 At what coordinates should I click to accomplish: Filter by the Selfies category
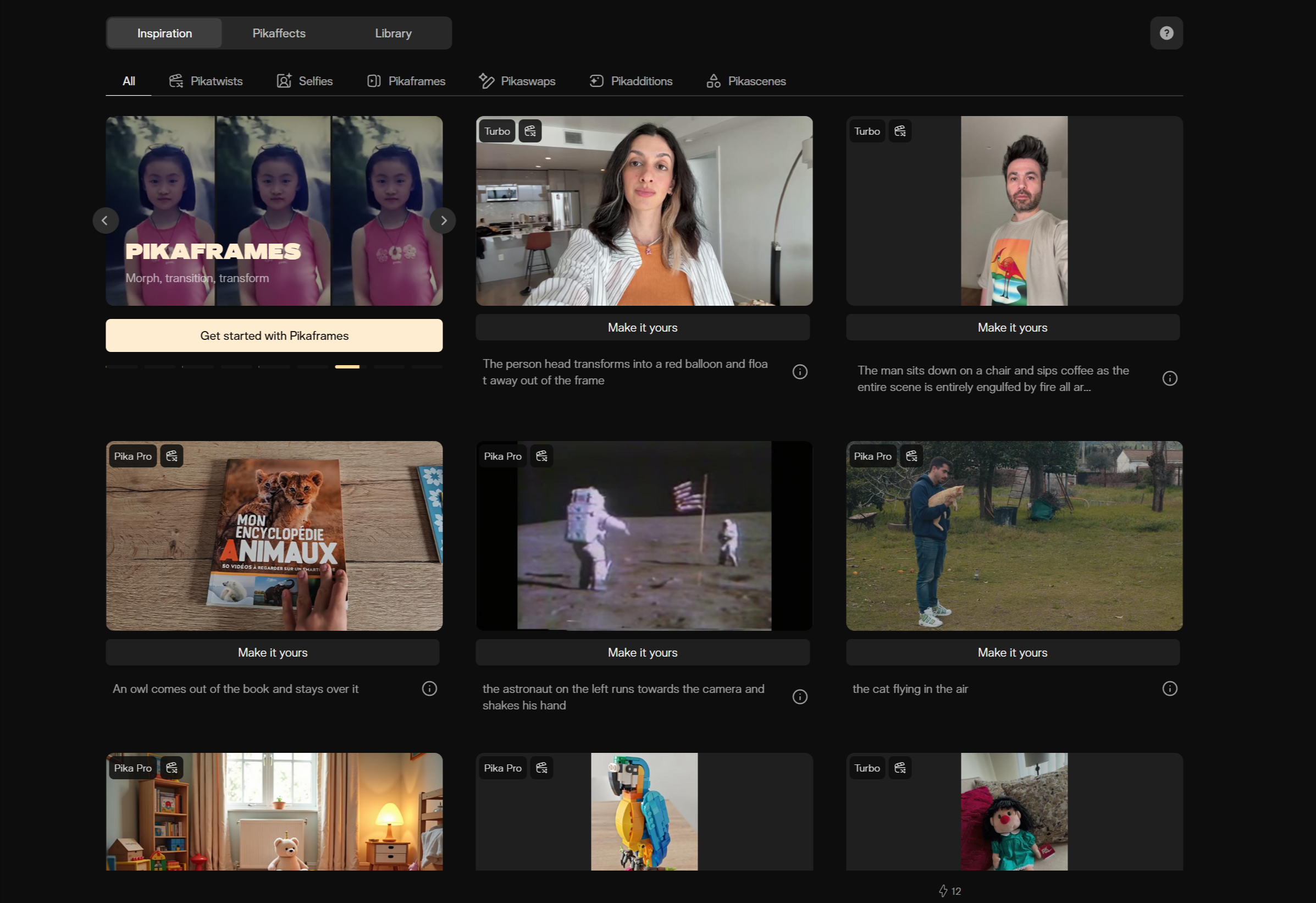pyautogui.click(x=305, y=81)
